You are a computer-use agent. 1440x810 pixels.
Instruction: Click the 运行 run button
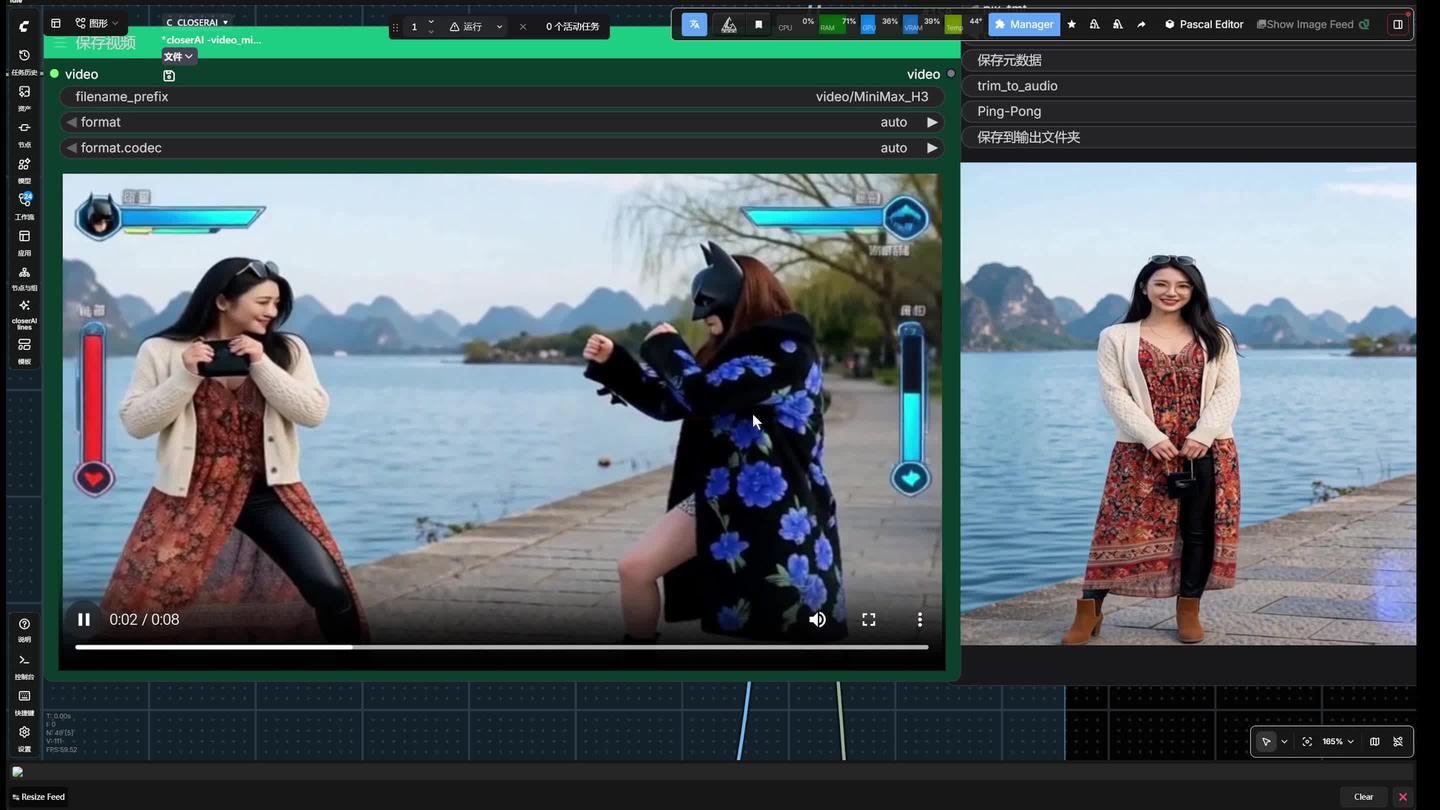coord(466,27)
